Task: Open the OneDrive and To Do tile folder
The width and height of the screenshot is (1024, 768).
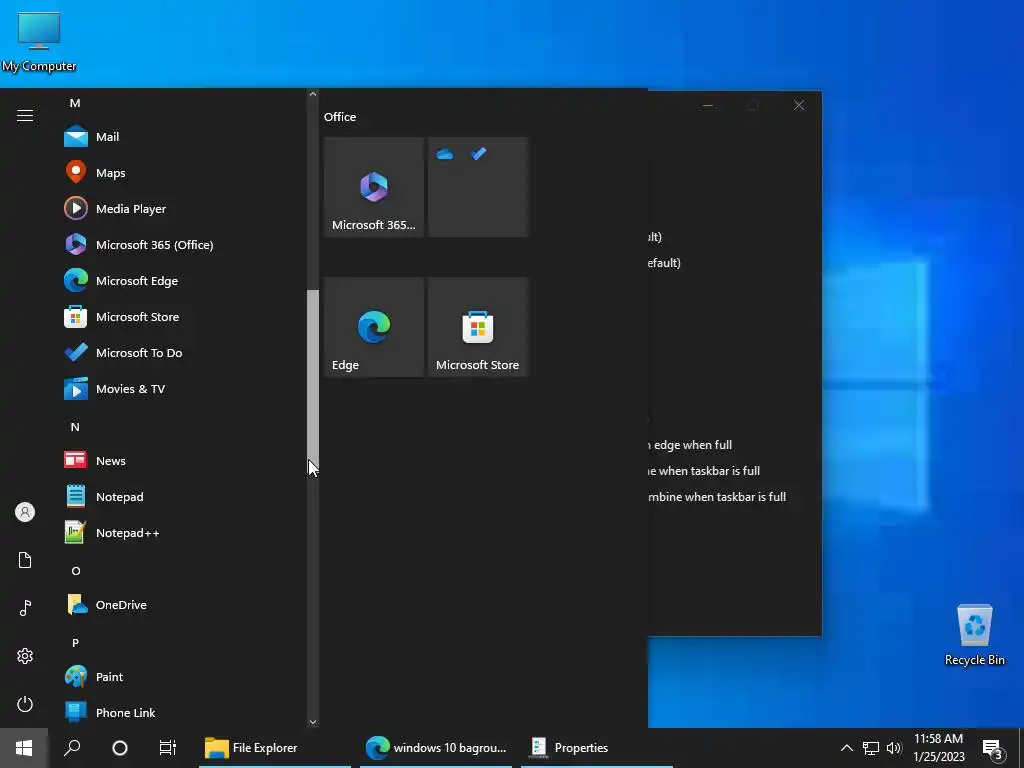Action: tap(477, 187)
